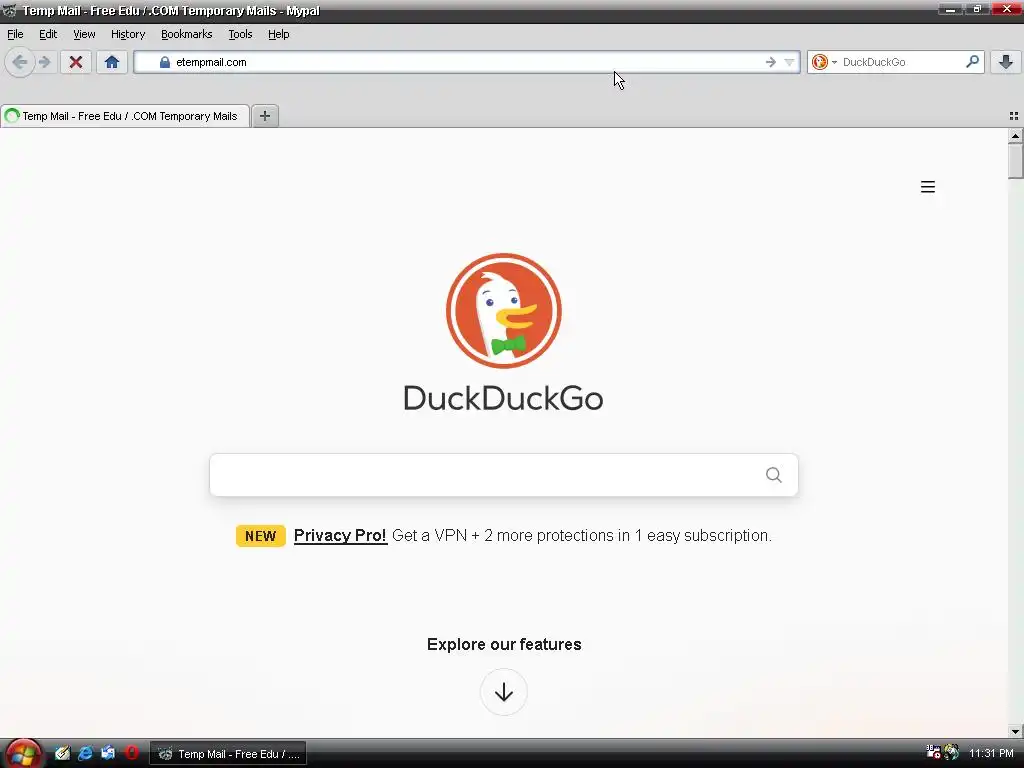Click the scrollbar up arrow
Viewport: 1024px width, 768px height.
click(x=1015, y=135)
